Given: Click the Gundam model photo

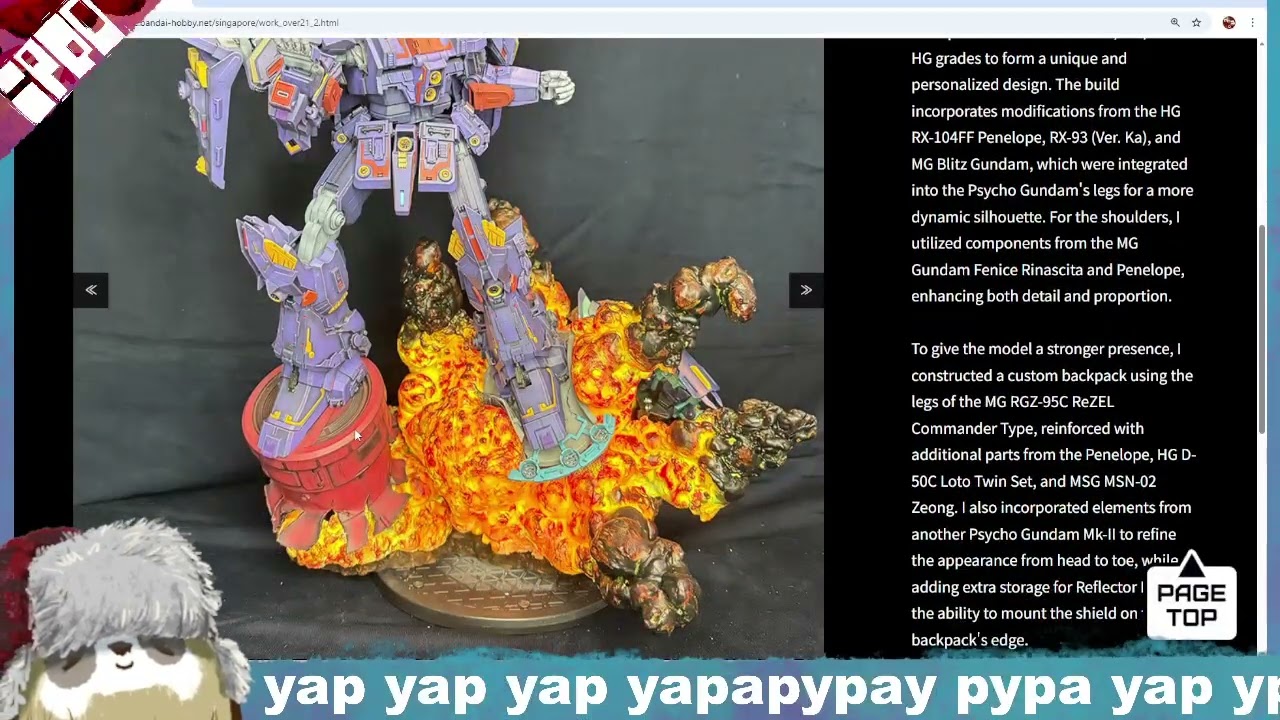Looking at the screenshot, I should click(448, 348).
